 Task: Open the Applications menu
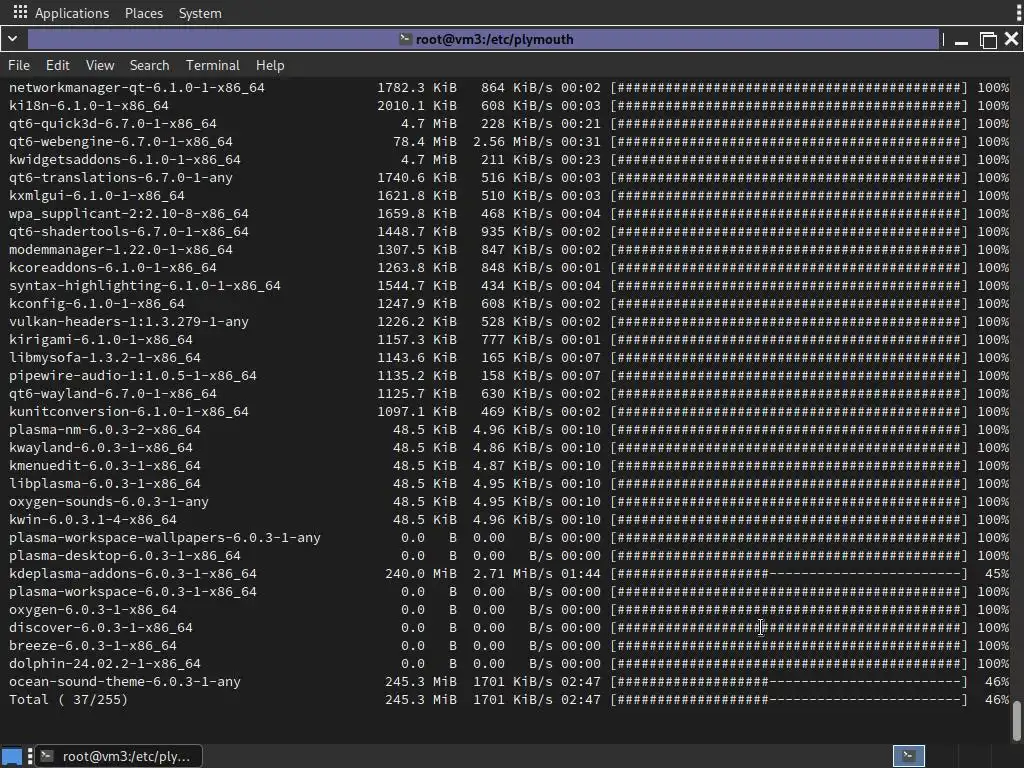[x=72, y=13]
